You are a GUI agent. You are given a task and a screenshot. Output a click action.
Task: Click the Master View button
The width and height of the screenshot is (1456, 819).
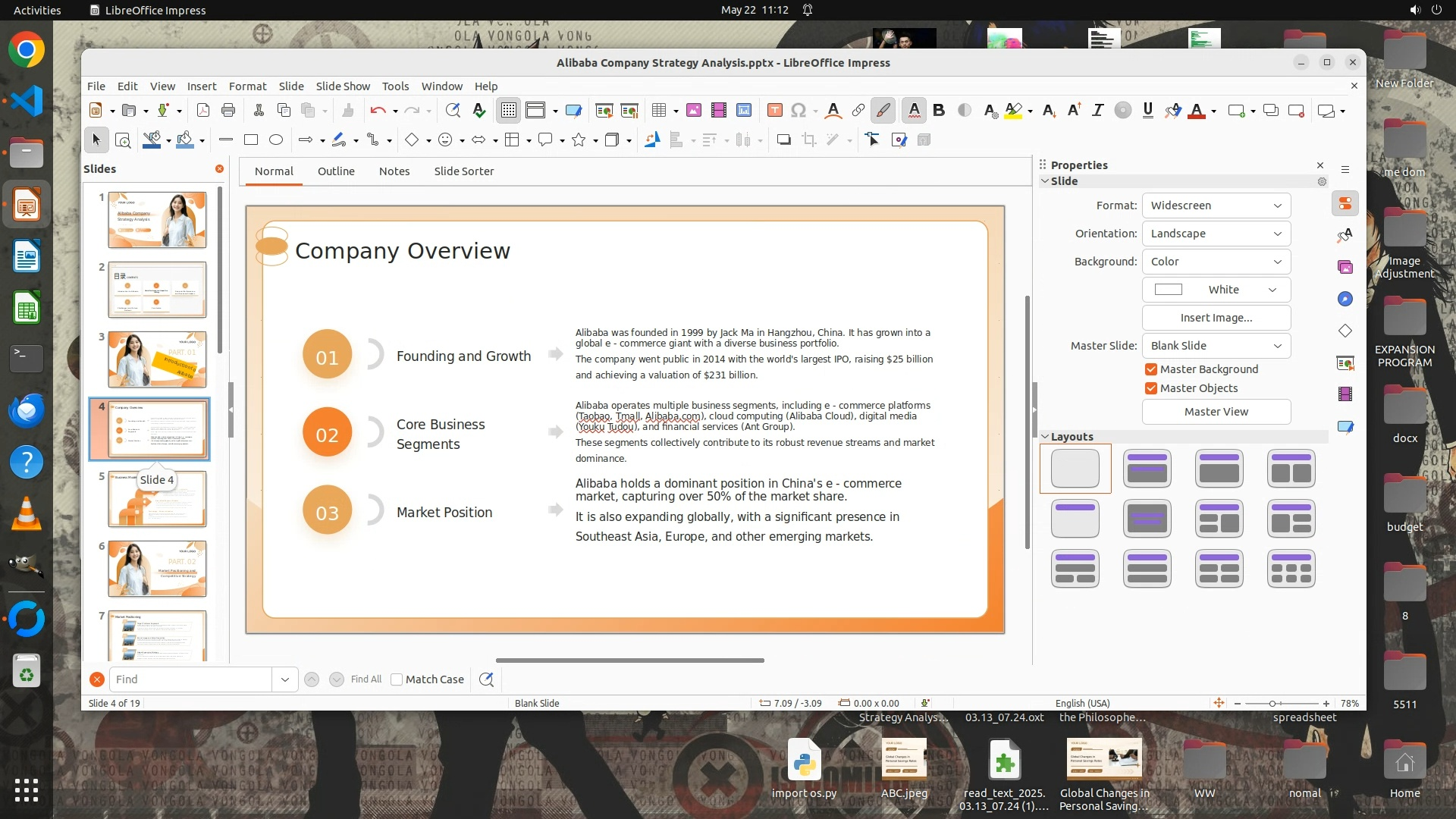click(1216, 412)
